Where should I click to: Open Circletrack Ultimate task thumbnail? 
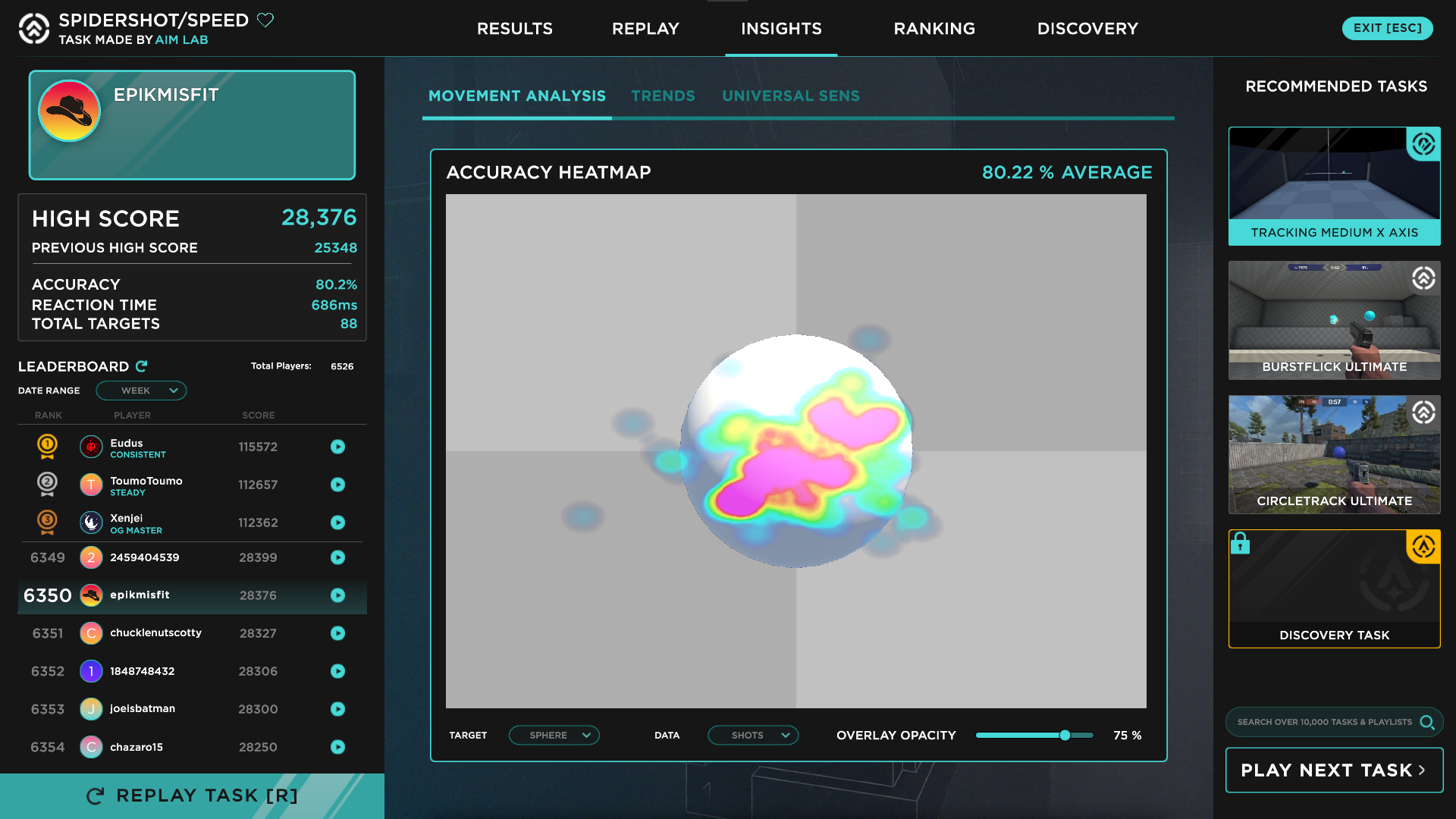[x=1334, y=454]
